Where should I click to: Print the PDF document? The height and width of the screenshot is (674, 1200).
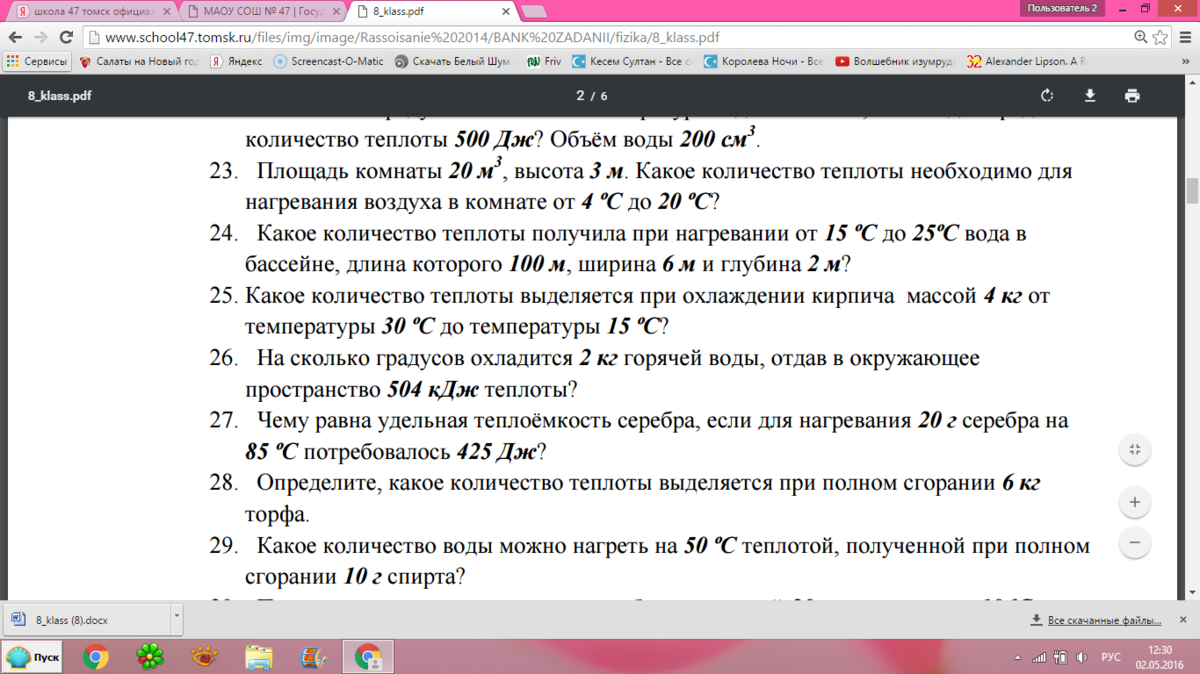pyautogui.click(x=1132, y=96)
